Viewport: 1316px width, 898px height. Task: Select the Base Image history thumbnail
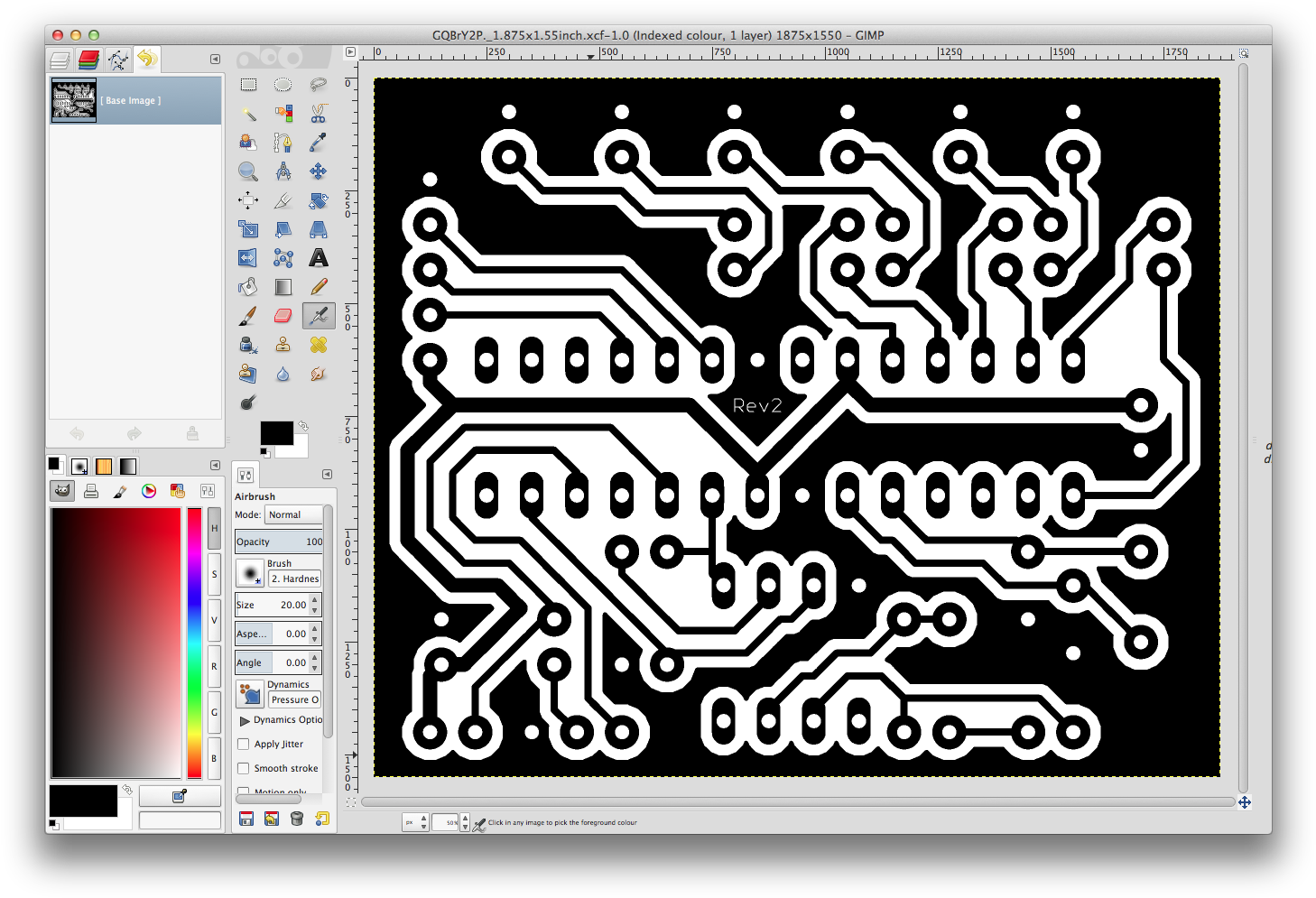(x=74, y=100)
